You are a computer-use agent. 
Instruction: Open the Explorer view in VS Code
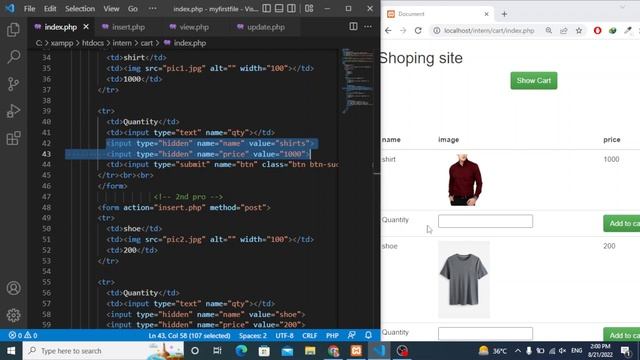pyautogui.click(x=13, y=30)
